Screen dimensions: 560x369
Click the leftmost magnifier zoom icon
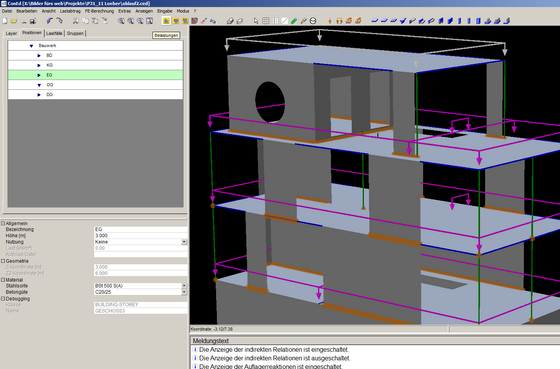[121, 21]
